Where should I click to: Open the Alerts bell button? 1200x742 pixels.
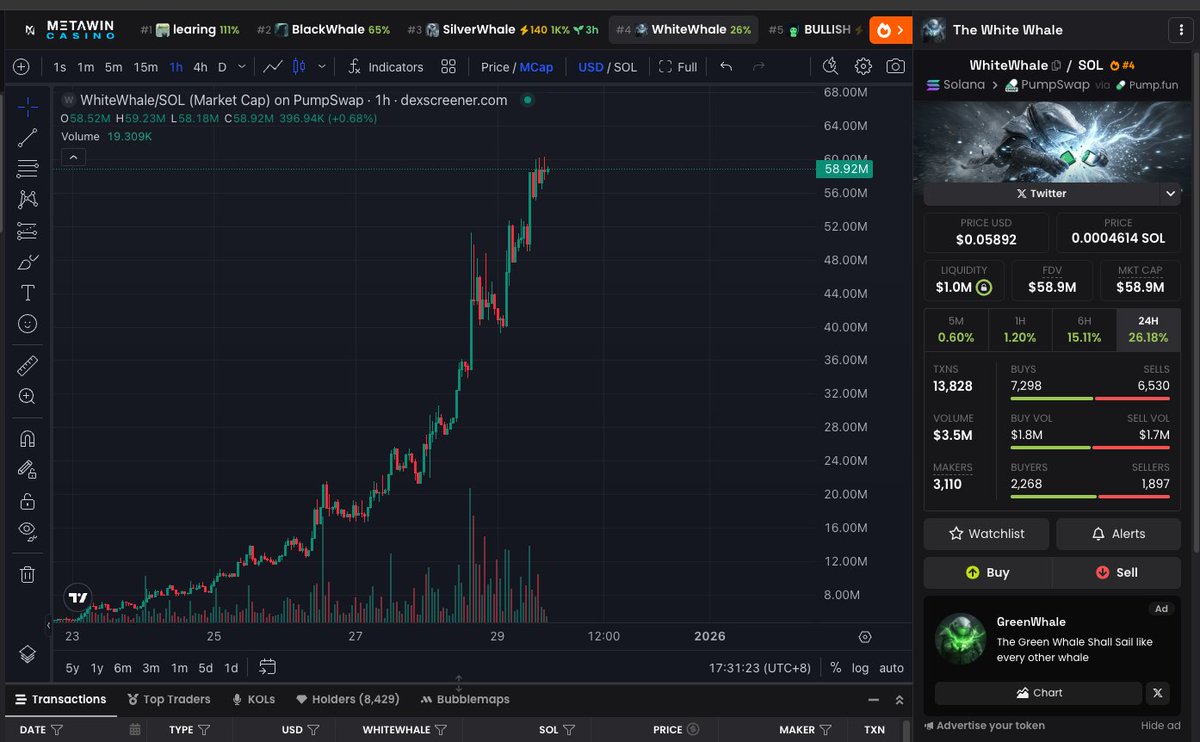click(x=1118, y=534)
